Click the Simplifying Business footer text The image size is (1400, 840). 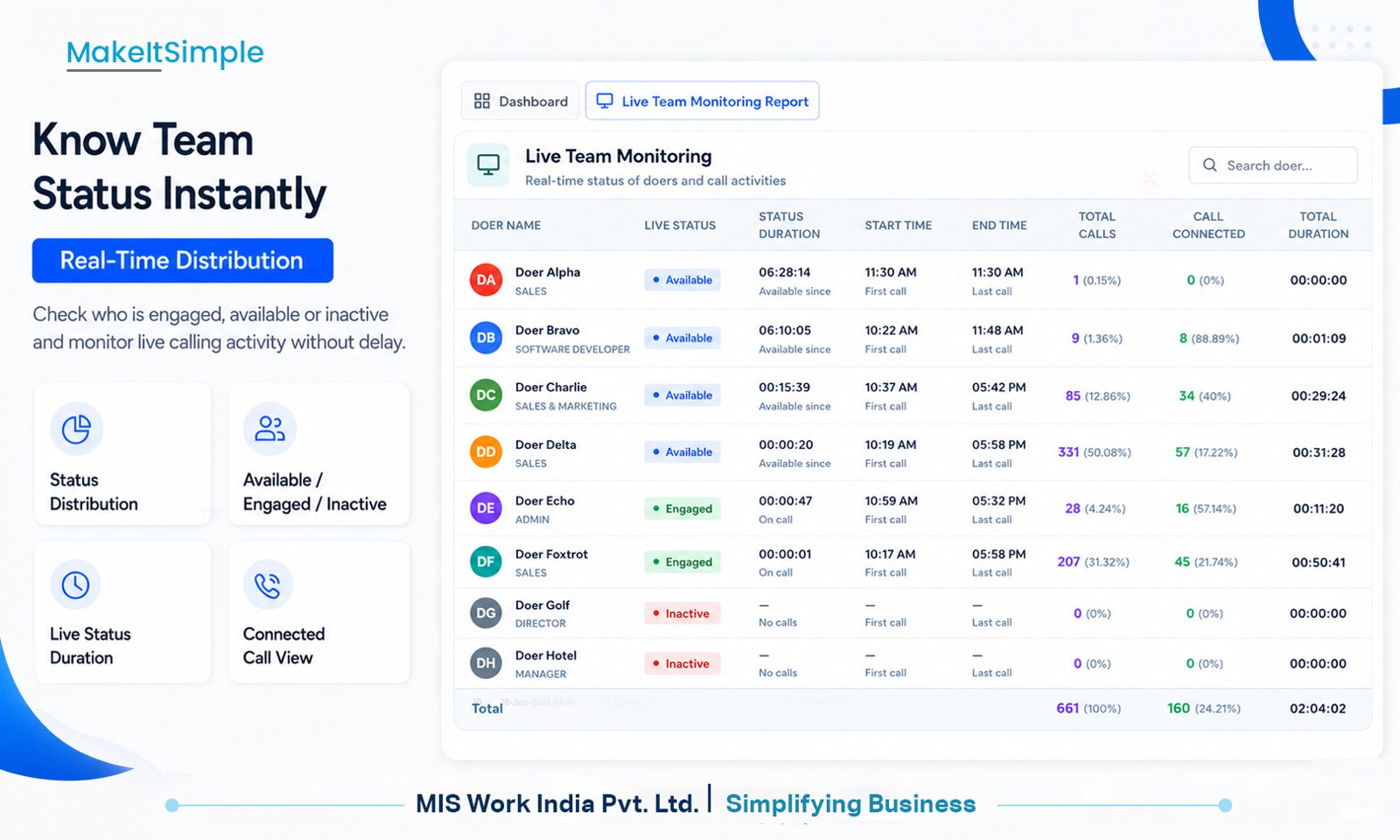850,803
